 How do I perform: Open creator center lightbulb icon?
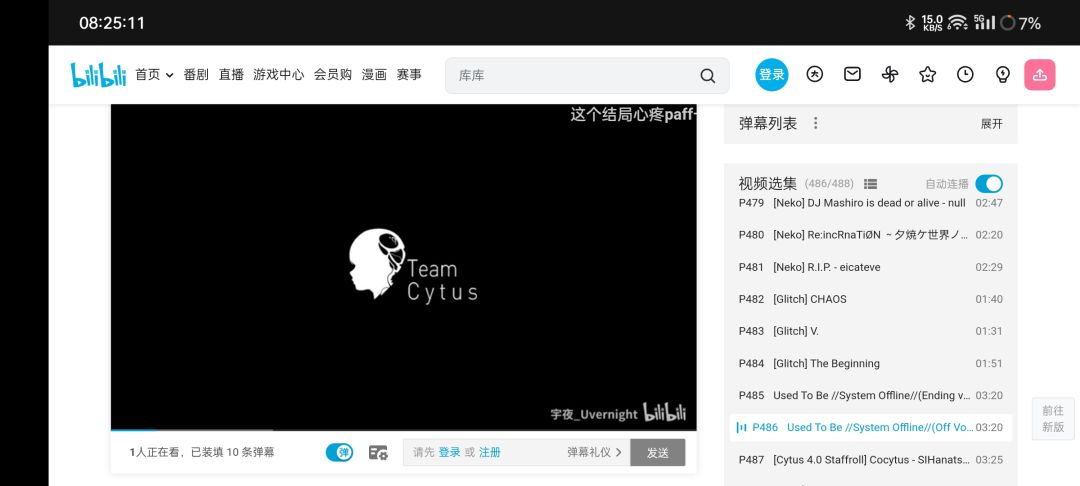click(x=1003, y=74)
